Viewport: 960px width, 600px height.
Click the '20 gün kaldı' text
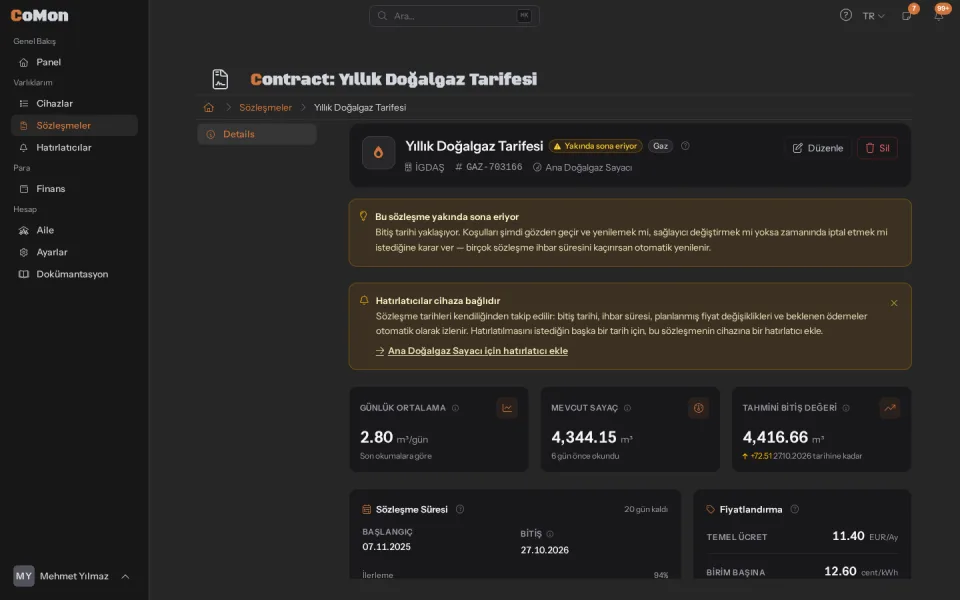coord(646,509)
